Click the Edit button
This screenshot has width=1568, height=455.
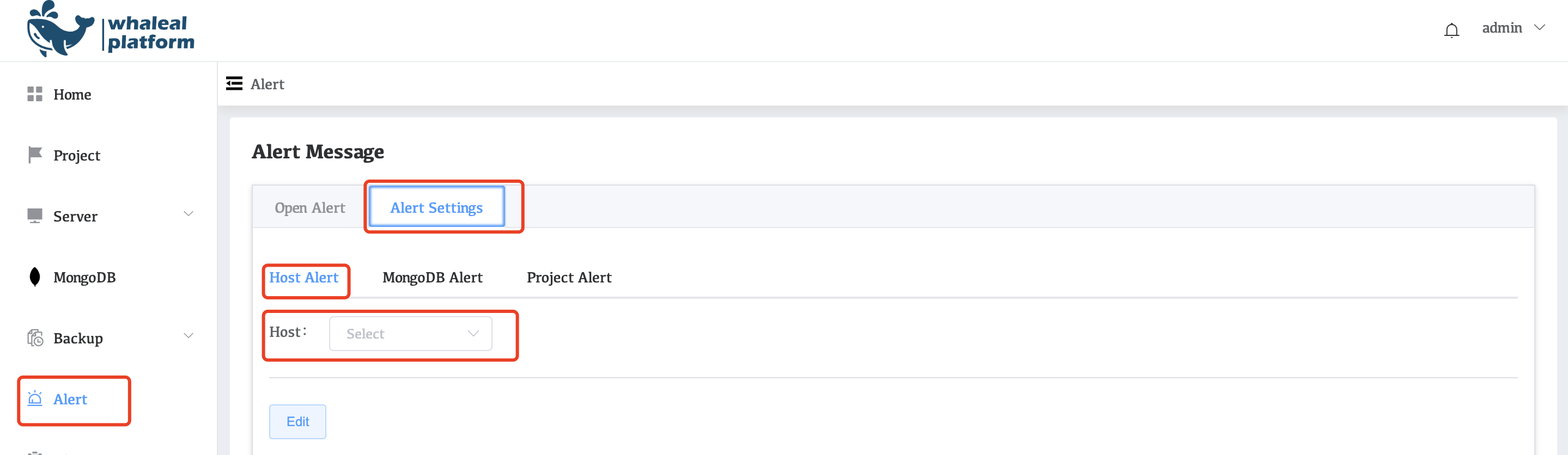tap(297, 422)
